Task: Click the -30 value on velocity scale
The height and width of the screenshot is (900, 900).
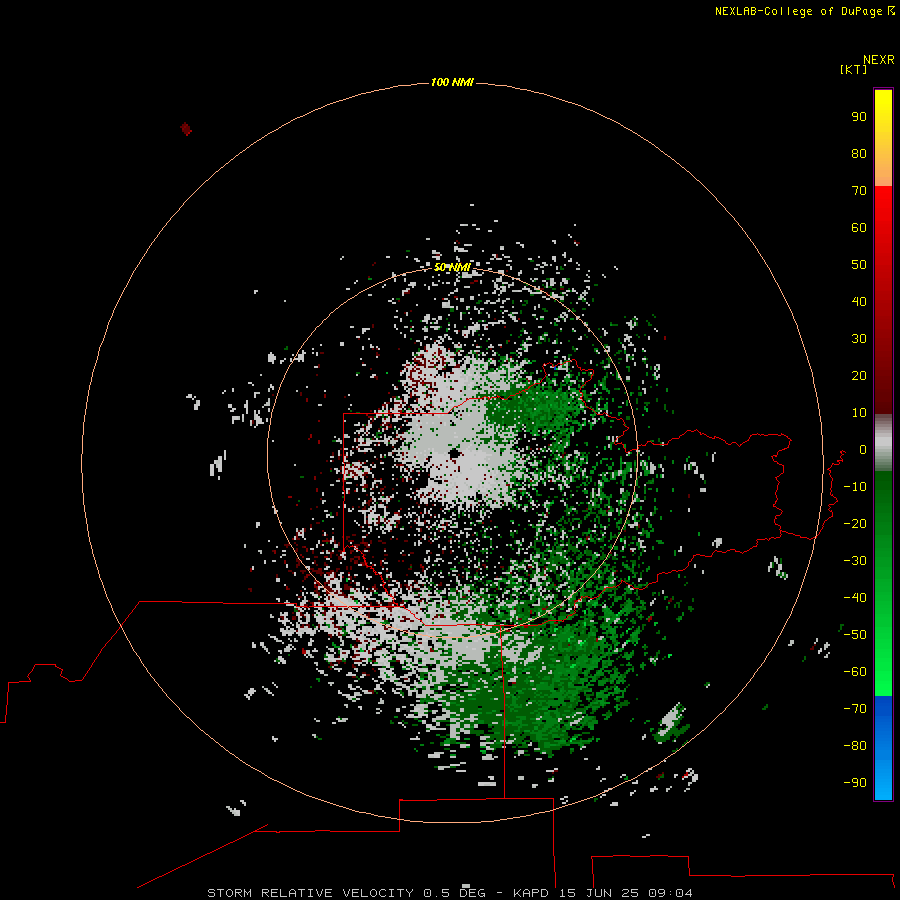Action: click(855, 561)
